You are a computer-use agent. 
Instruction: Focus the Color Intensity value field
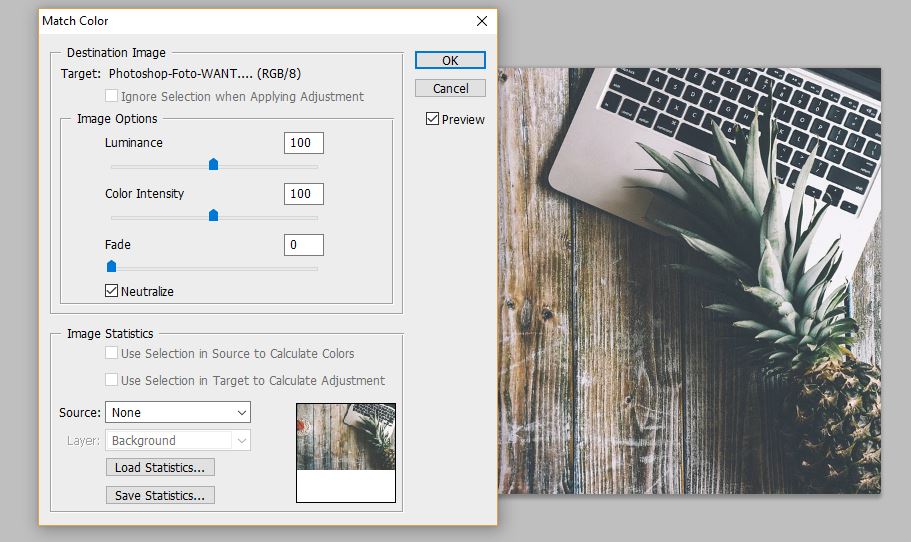pos(303,194)
